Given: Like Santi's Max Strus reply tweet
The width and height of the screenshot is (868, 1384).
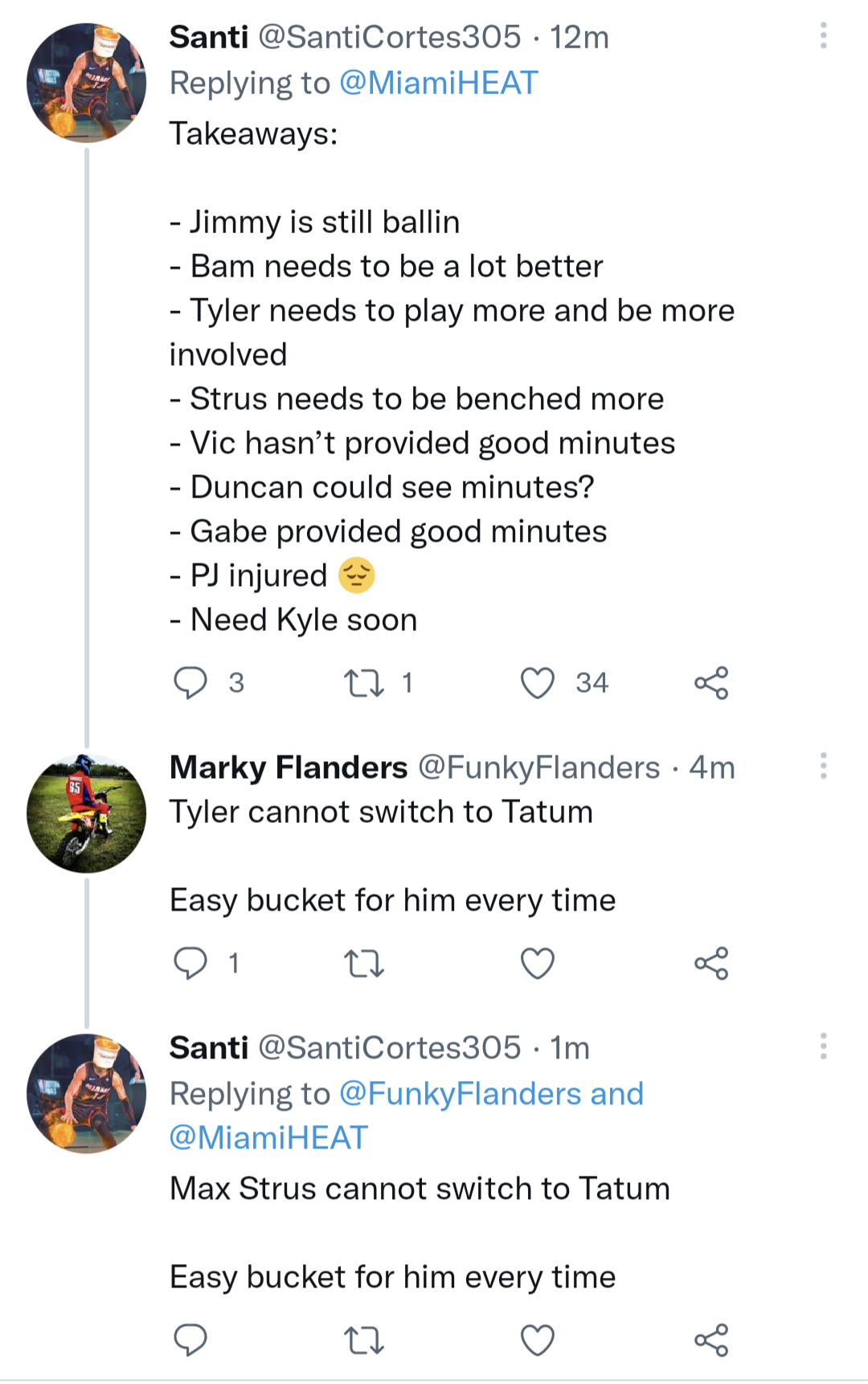Looking at the screenshot, I should coord(538,1340).
